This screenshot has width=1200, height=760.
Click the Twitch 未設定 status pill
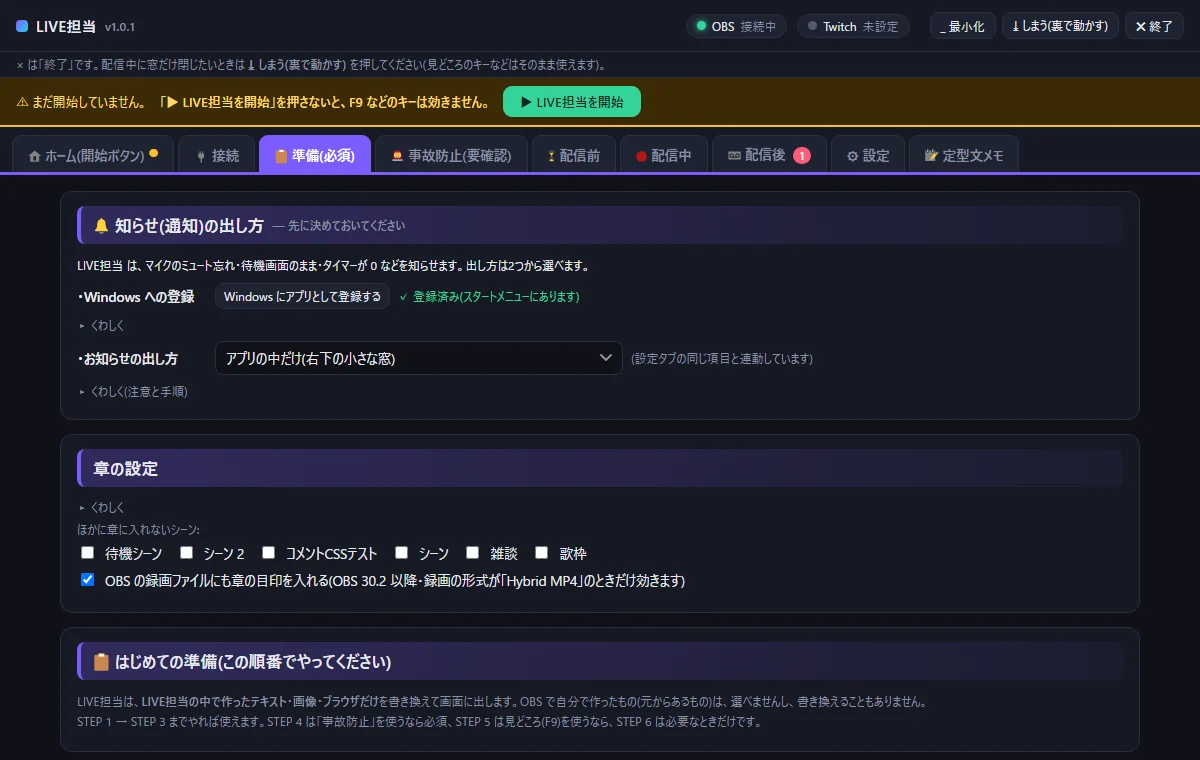(x=853, y=26)
